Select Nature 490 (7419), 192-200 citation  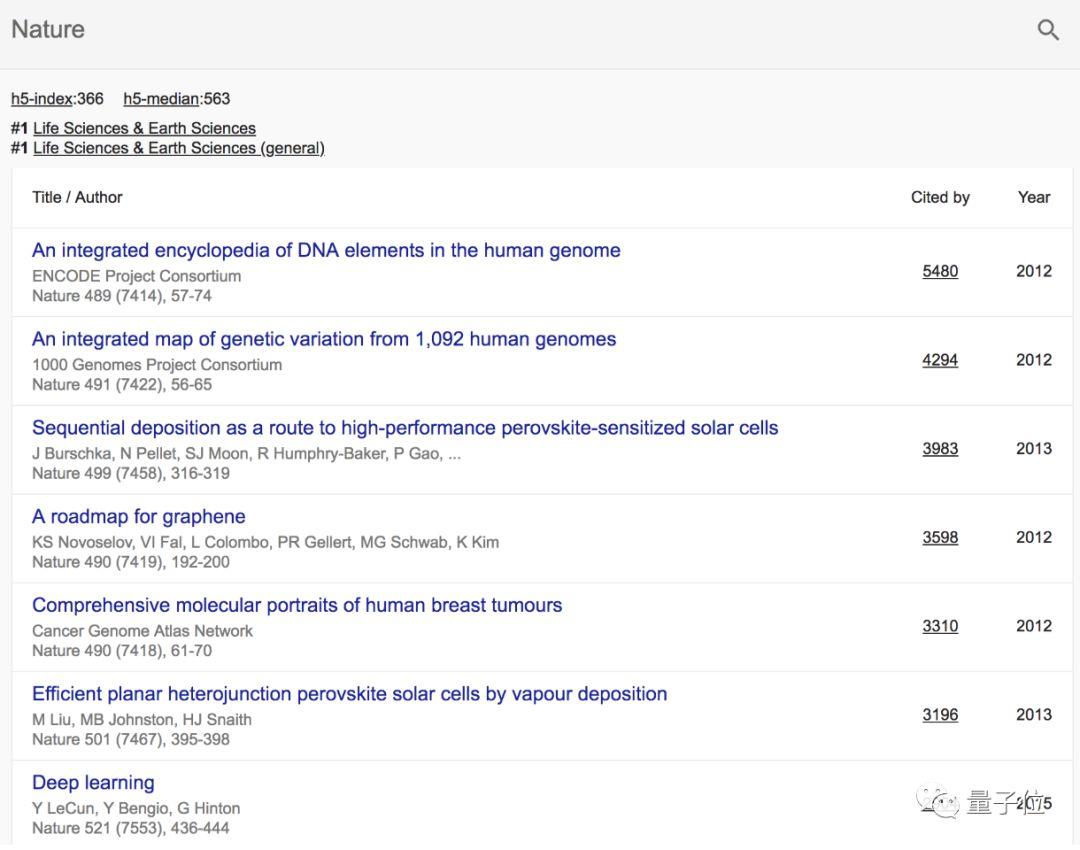pyautogui.click(x=131, y=562)
